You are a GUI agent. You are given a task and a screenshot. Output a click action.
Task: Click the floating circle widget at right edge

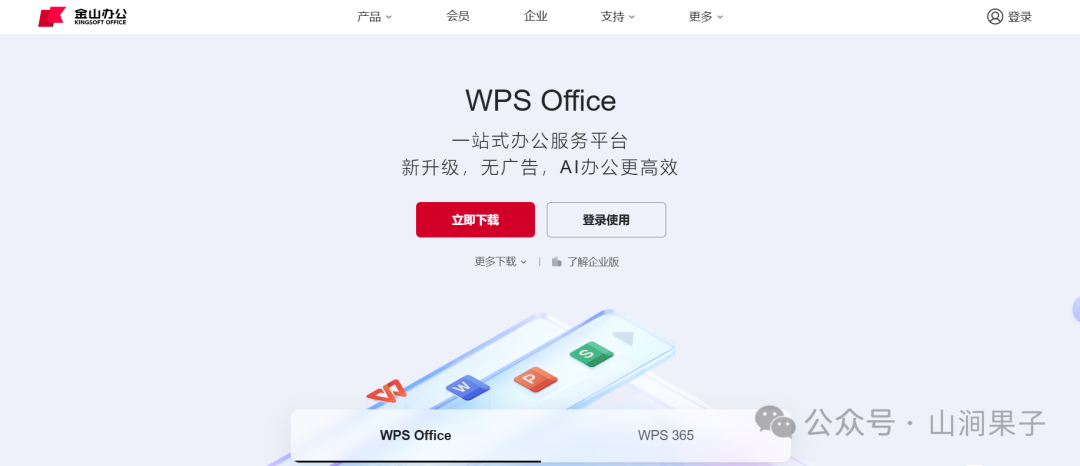(1076, 310)
